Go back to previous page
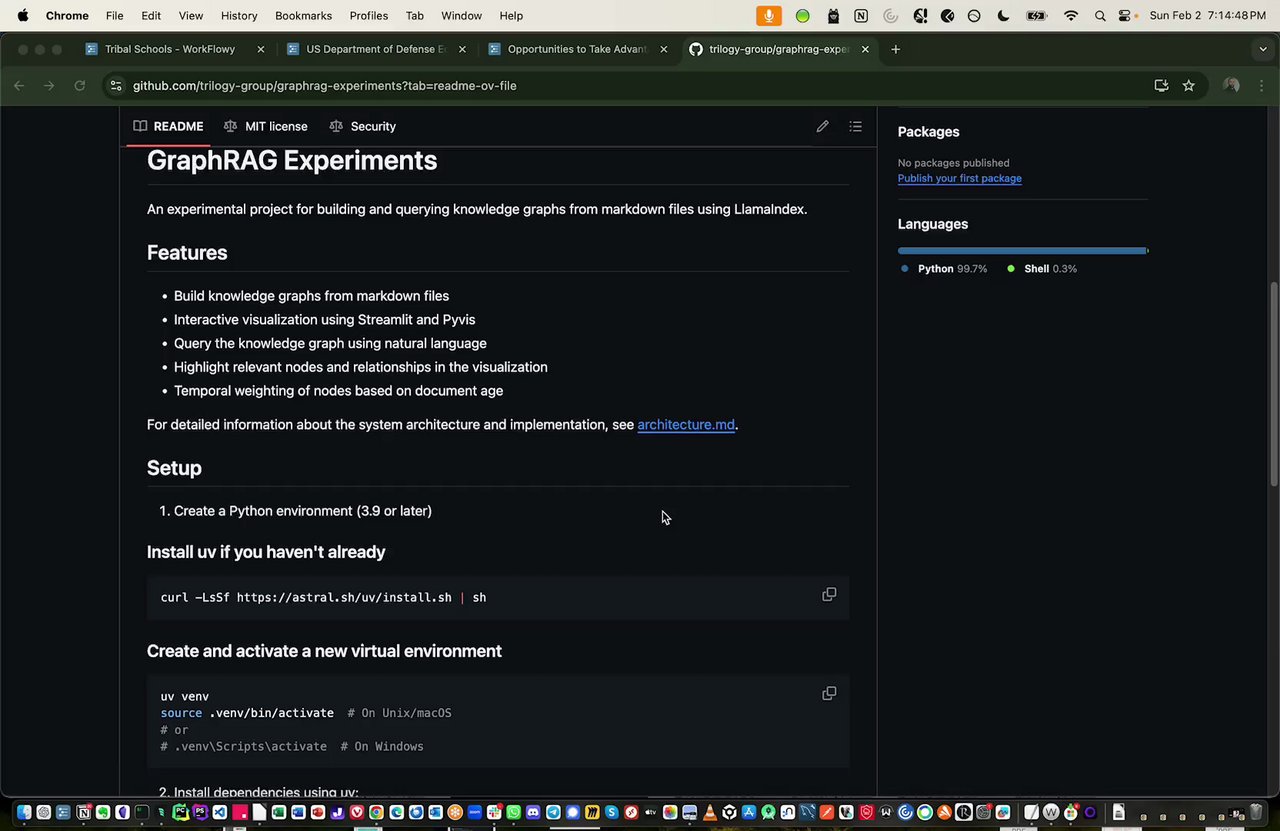Image resolution: width=1280 pixels, height=831 pixels. point(19,86)
